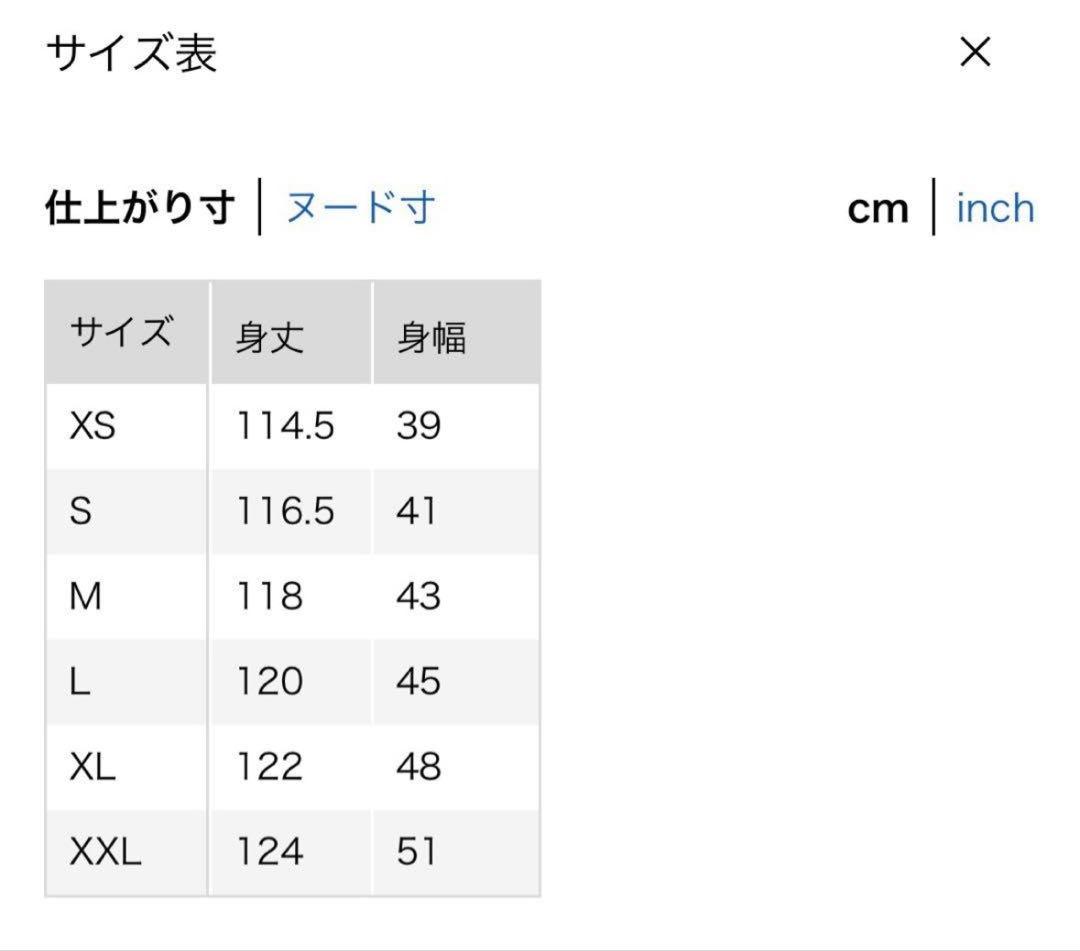Switch to the ヌード寸 tab
Viewport: 1080px width, 951px height.
(x=360, y=207)
